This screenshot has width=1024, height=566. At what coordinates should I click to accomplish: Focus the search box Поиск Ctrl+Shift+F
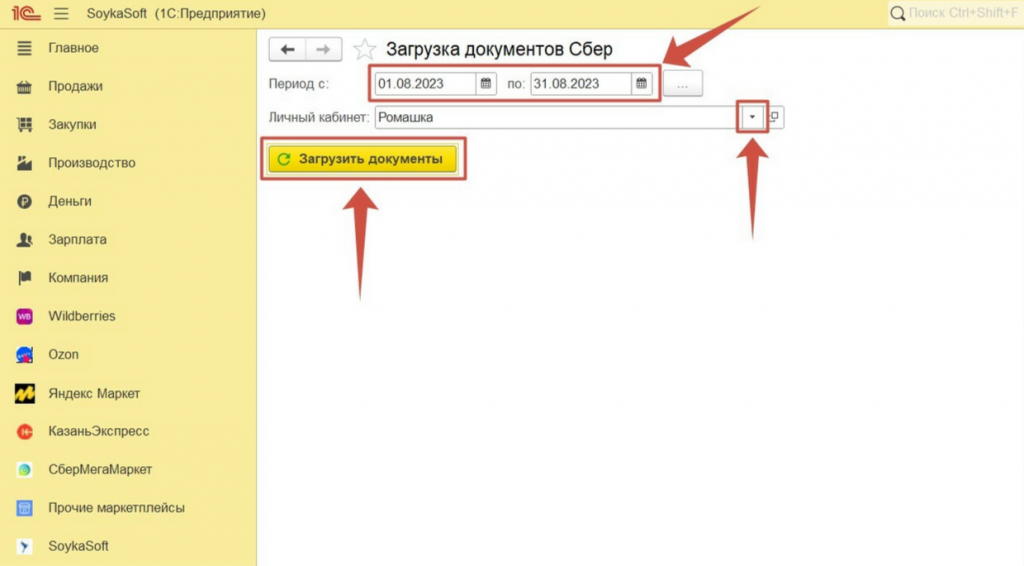[x=960, y=13]
